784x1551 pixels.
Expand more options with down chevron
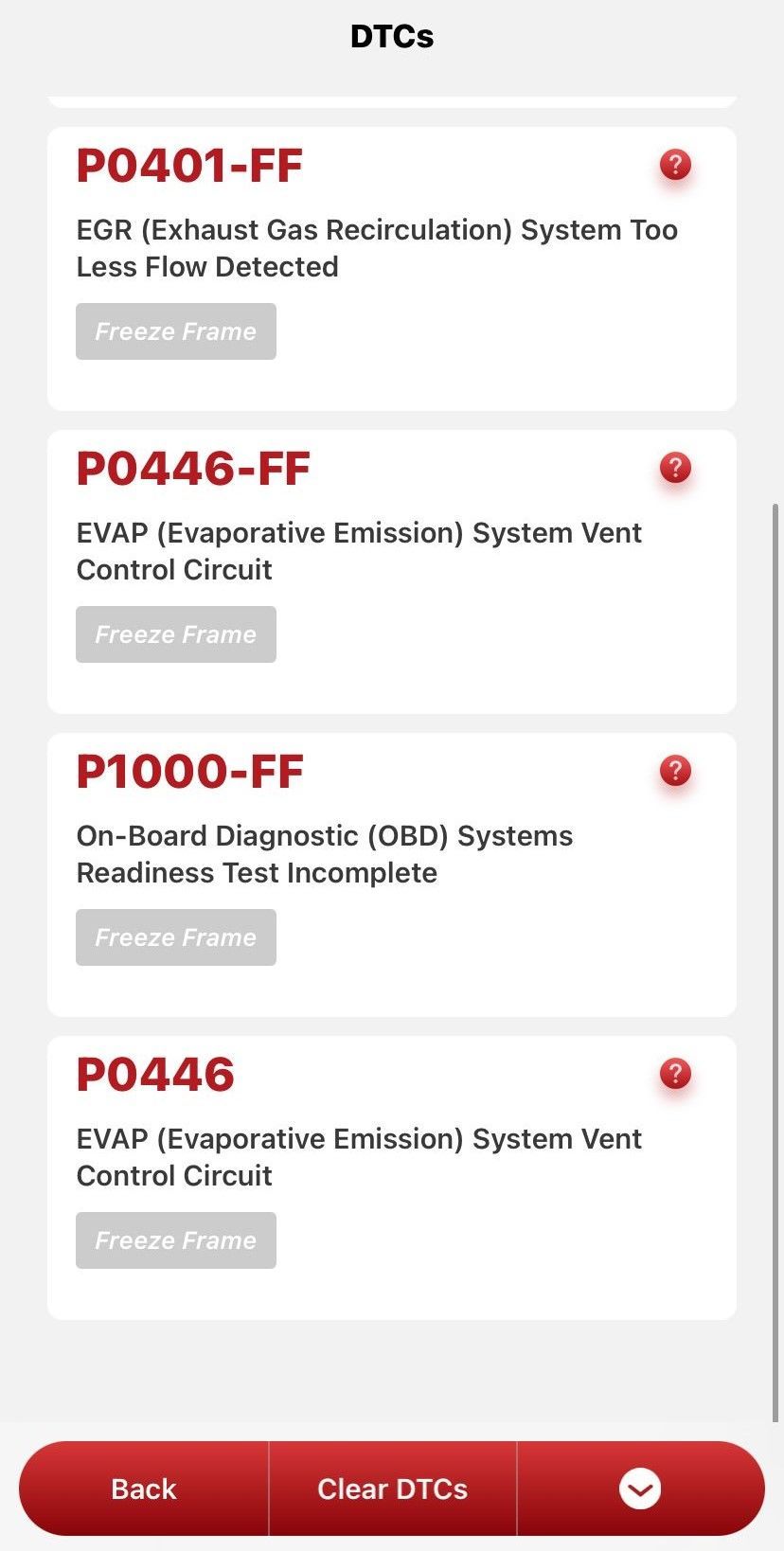pos(640,1489)
